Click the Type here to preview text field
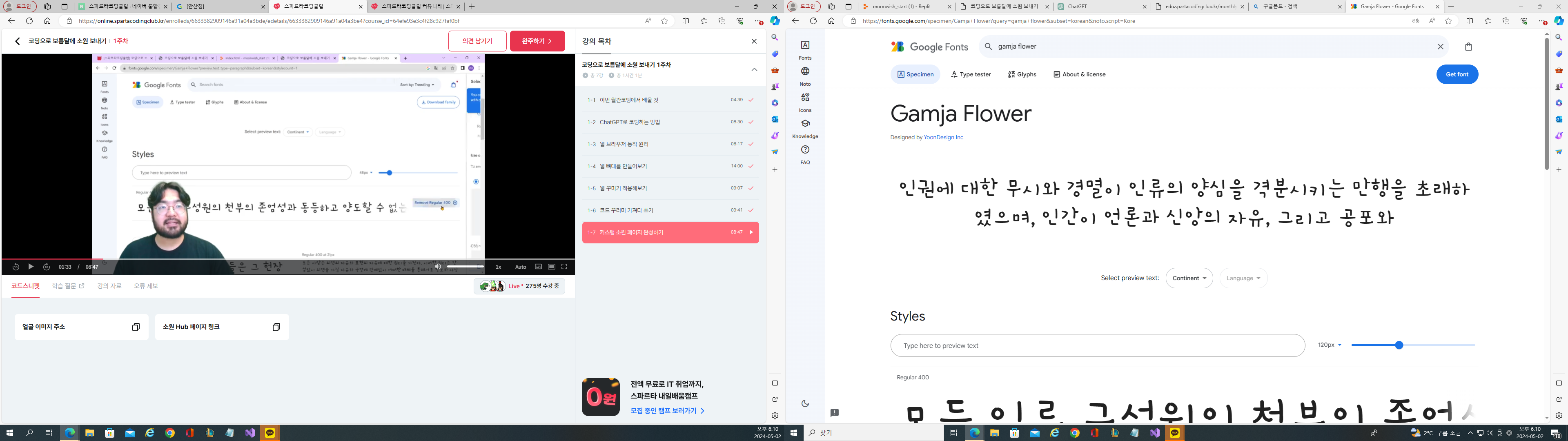 pyautogui.click(x=1098, y=345)
